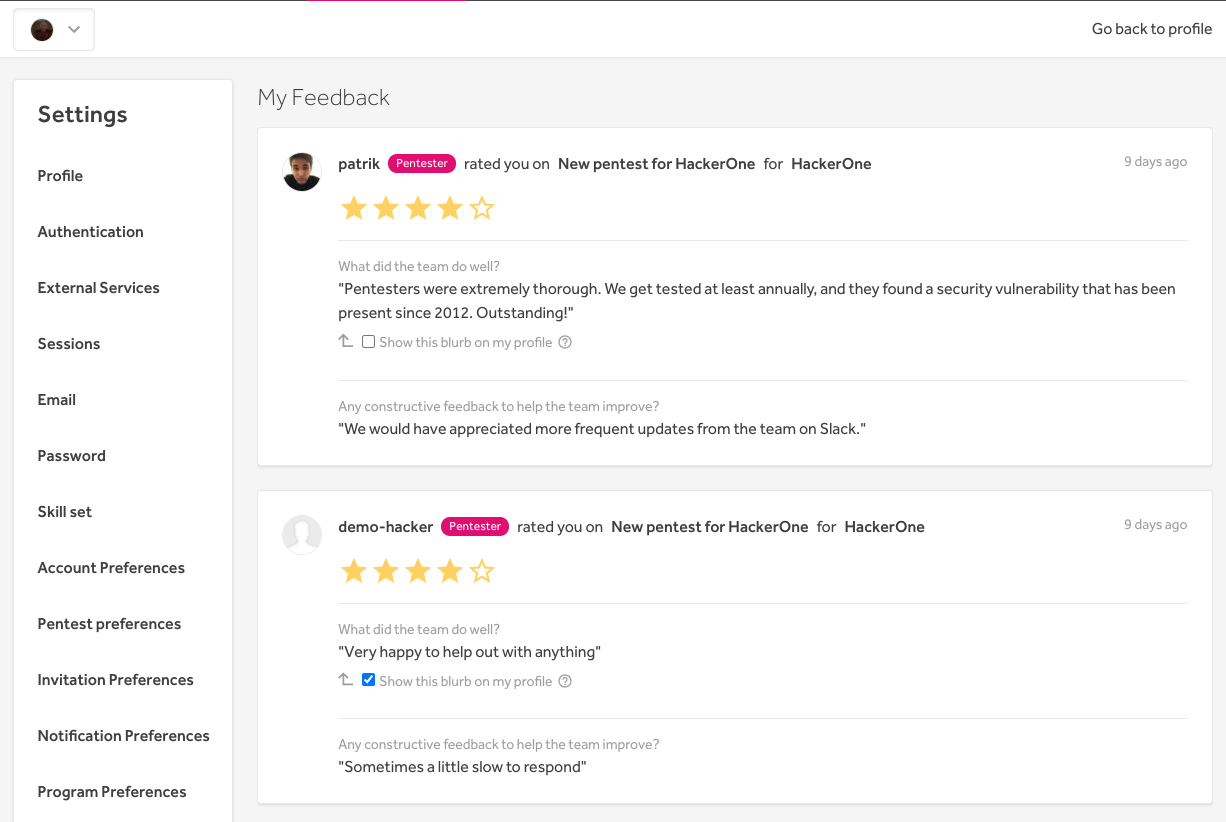Click first star in demo-hacker's rating

[x=354, y=571]
